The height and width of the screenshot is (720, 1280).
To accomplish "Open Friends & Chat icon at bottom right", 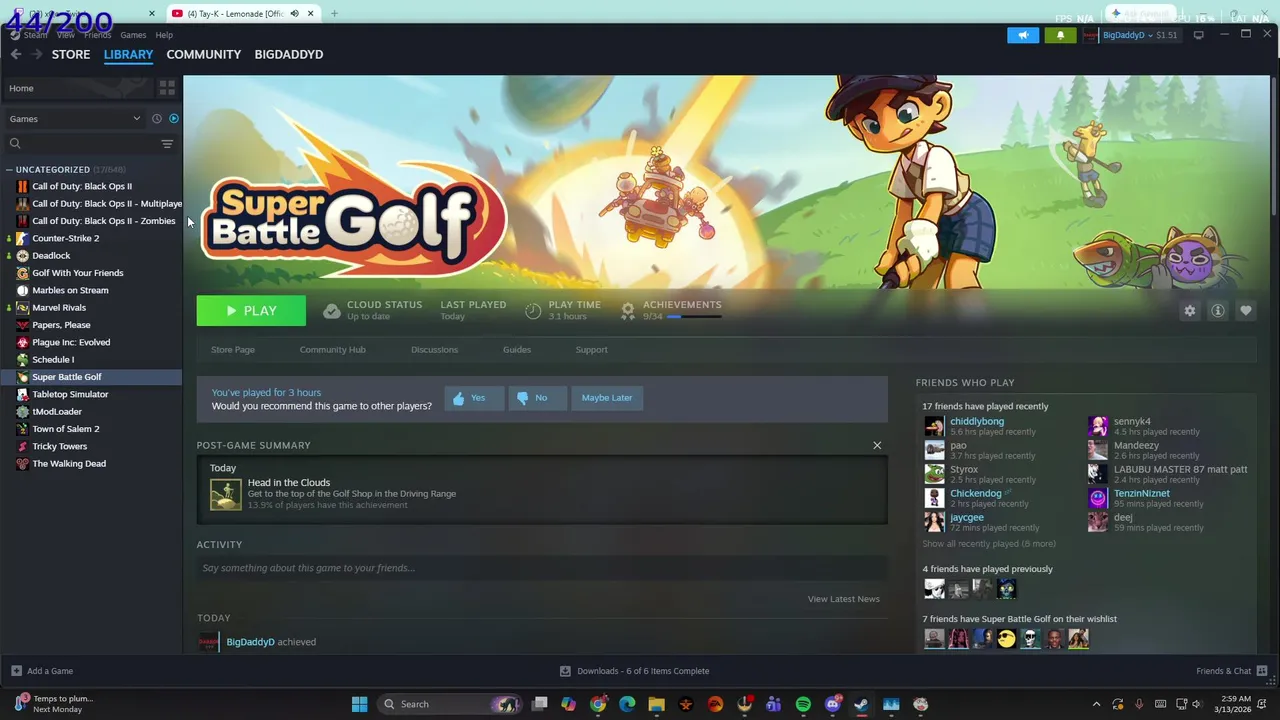I will click(1262, 671).
